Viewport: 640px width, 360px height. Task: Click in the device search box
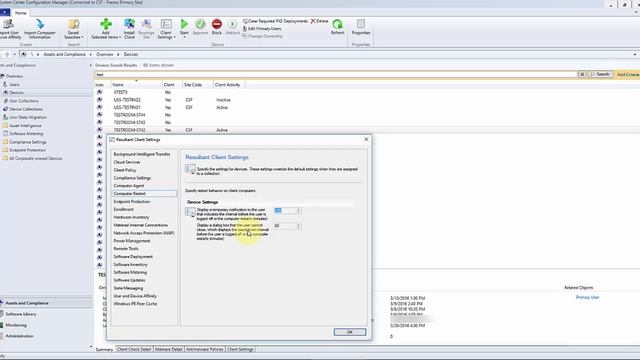336,75
